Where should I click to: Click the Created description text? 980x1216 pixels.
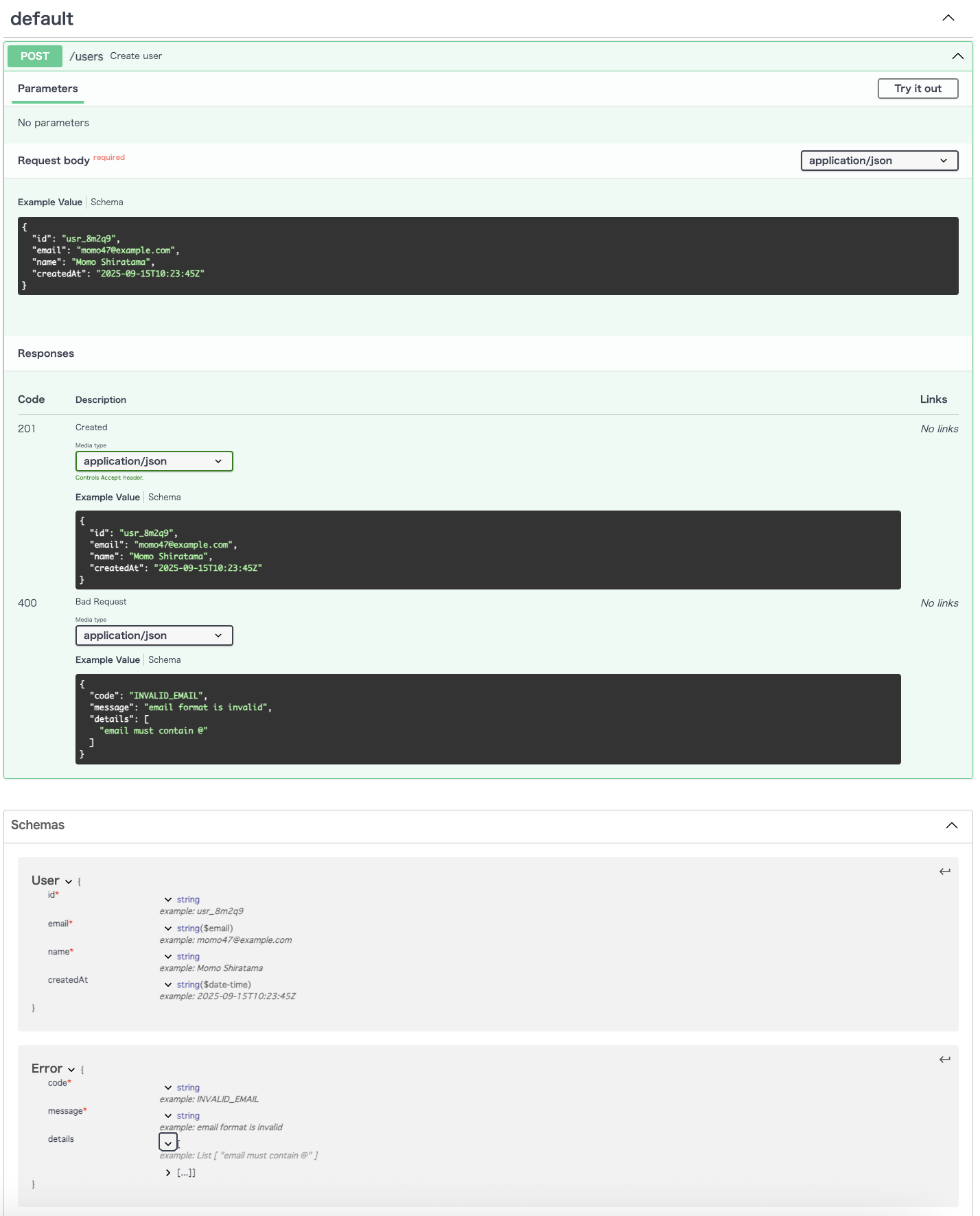91,428
